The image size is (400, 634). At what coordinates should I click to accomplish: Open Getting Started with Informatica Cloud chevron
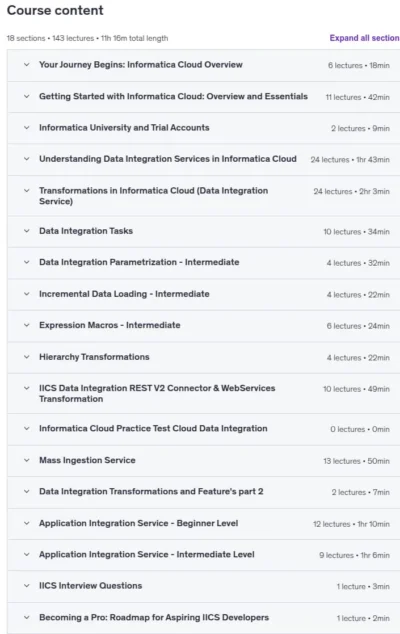27,96
